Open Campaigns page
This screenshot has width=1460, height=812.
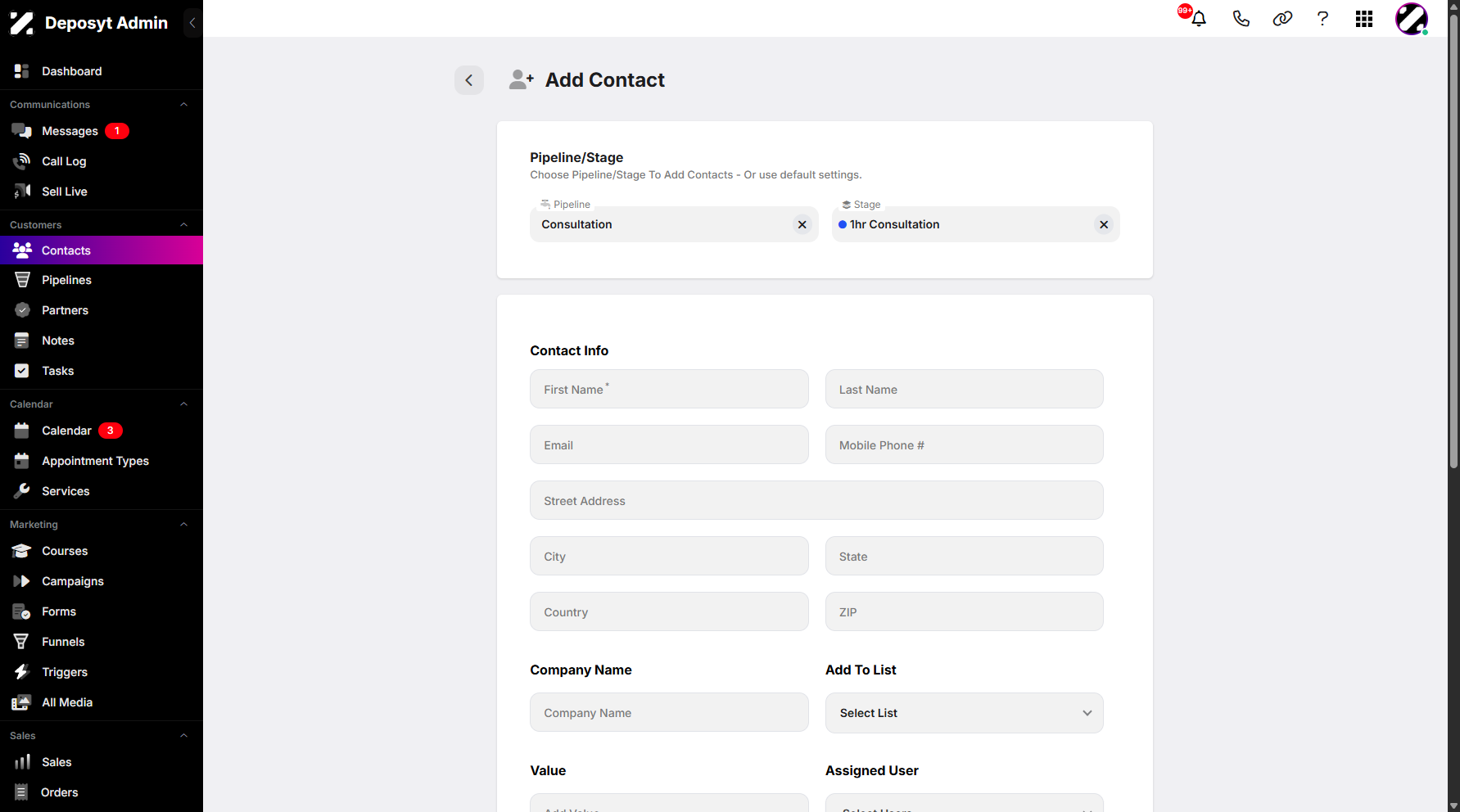point(102,581)
